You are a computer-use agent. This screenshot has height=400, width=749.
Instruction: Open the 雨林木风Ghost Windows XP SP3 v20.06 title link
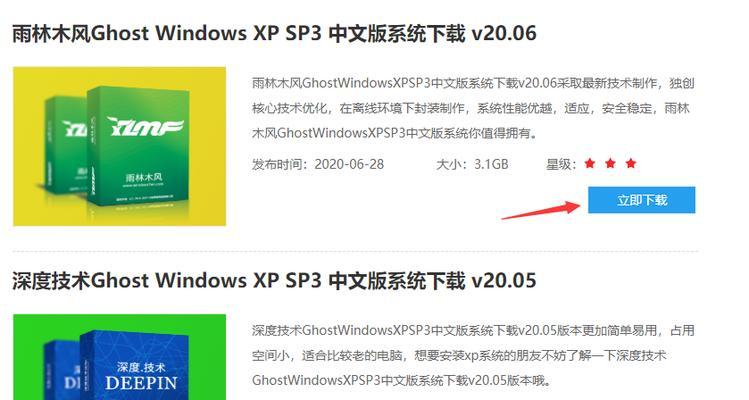(x=274, y=33)
